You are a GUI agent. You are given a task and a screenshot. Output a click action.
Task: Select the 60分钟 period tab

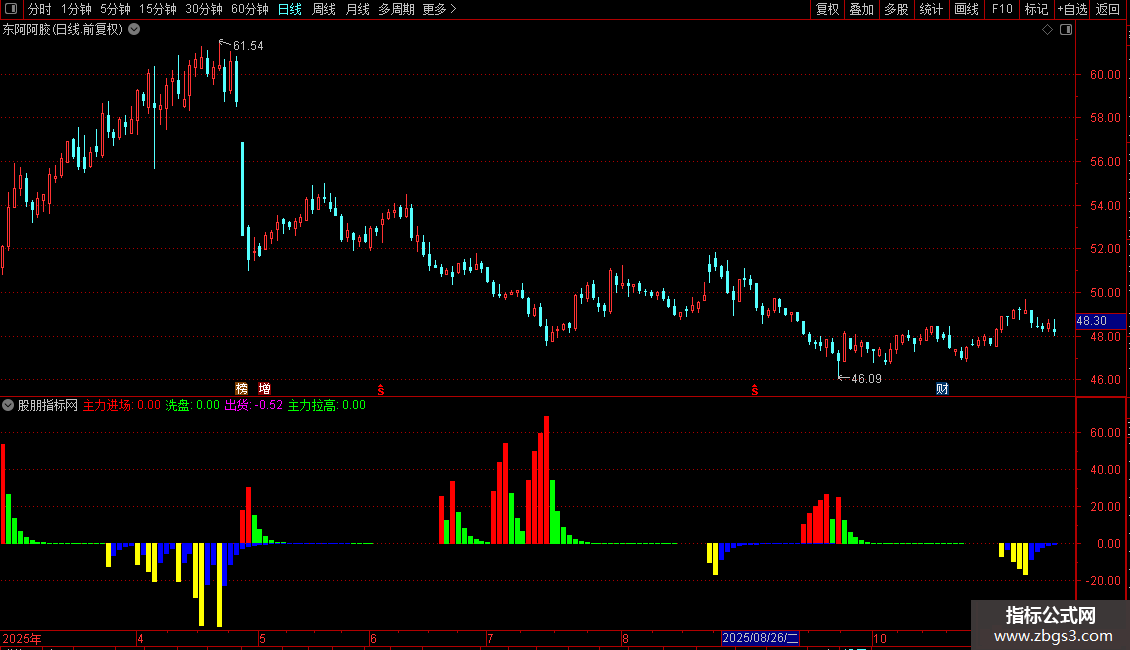[250, 9]
